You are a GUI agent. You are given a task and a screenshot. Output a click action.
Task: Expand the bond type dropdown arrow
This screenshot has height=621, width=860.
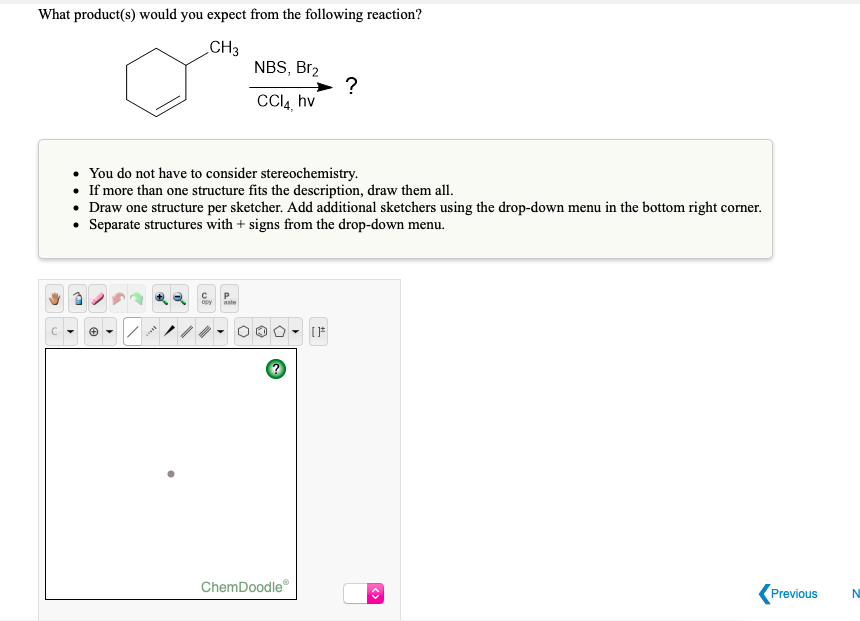tap(220, 331)
